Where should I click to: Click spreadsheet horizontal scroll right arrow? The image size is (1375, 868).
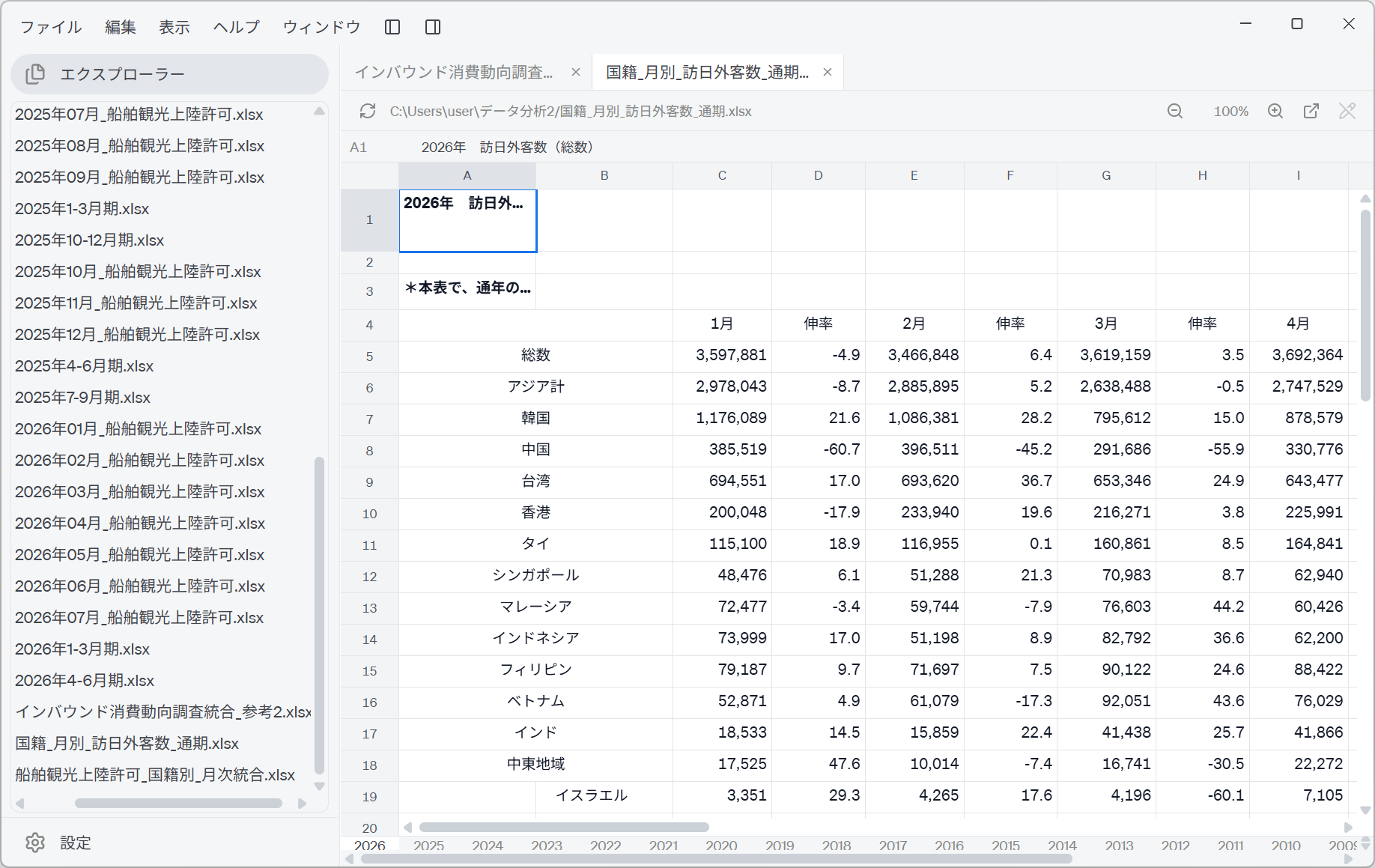[1349, 828]
